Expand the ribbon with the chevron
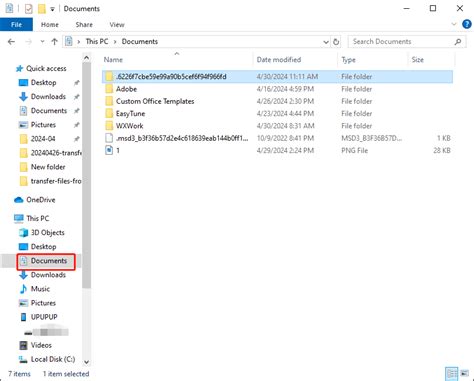 (454, 24)
